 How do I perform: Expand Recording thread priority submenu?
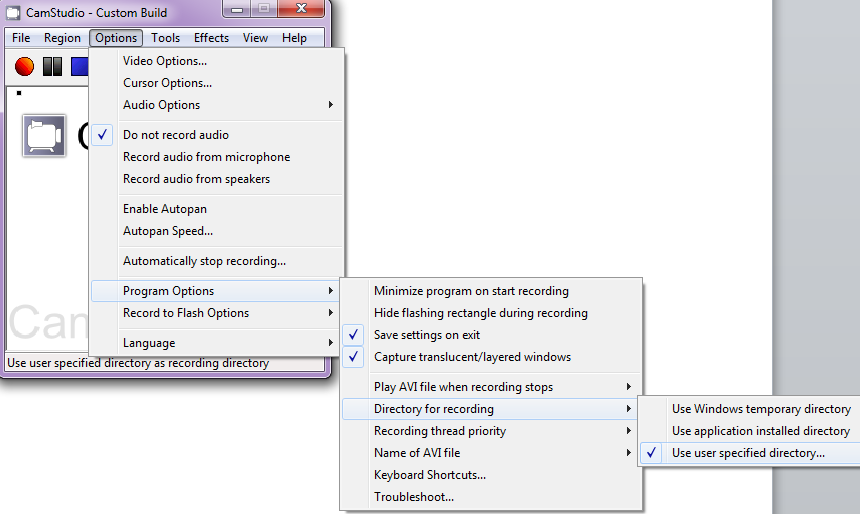pos(491,431)
